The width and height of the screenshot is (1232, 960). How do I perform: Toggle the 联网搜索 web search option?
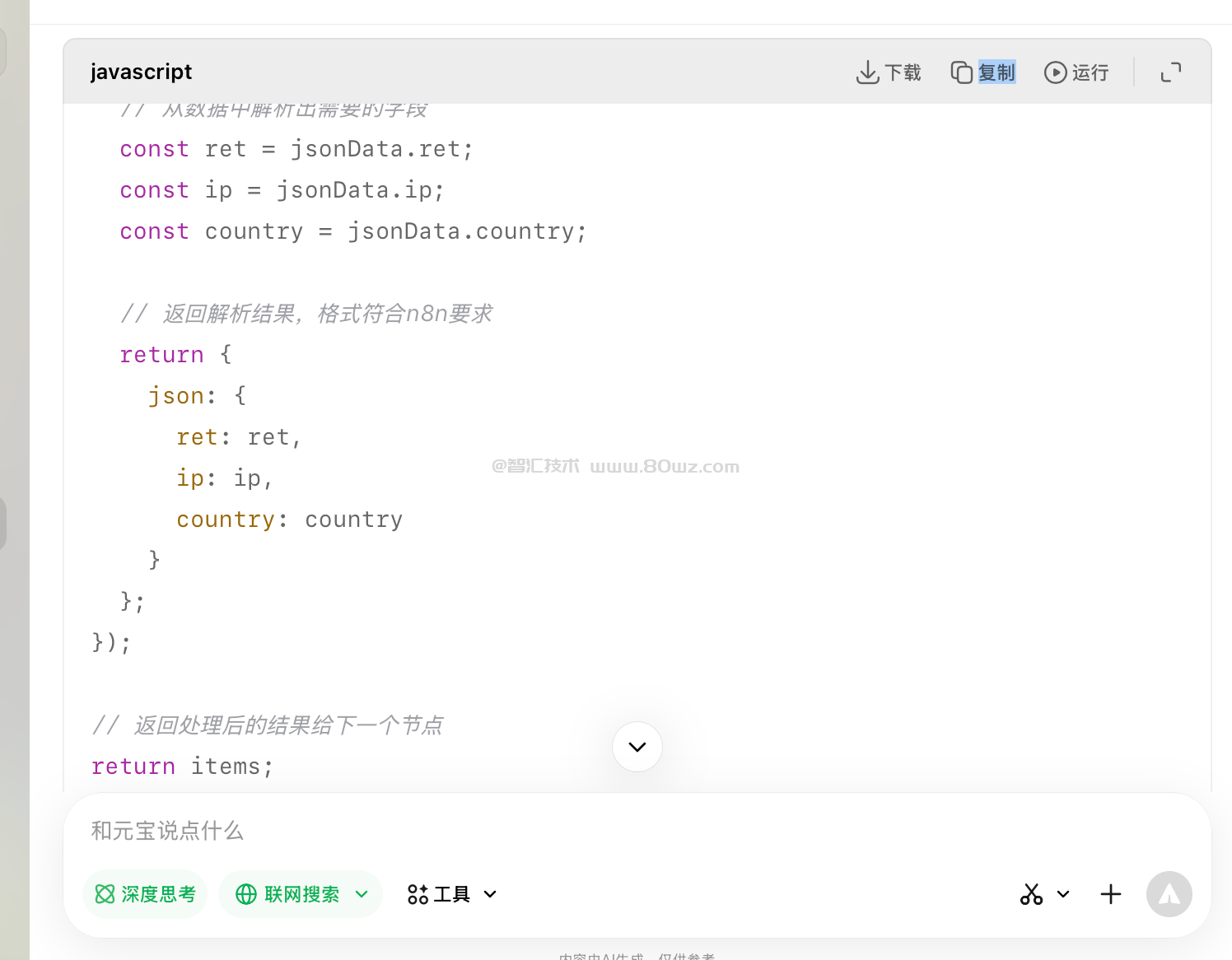(288, 894)
